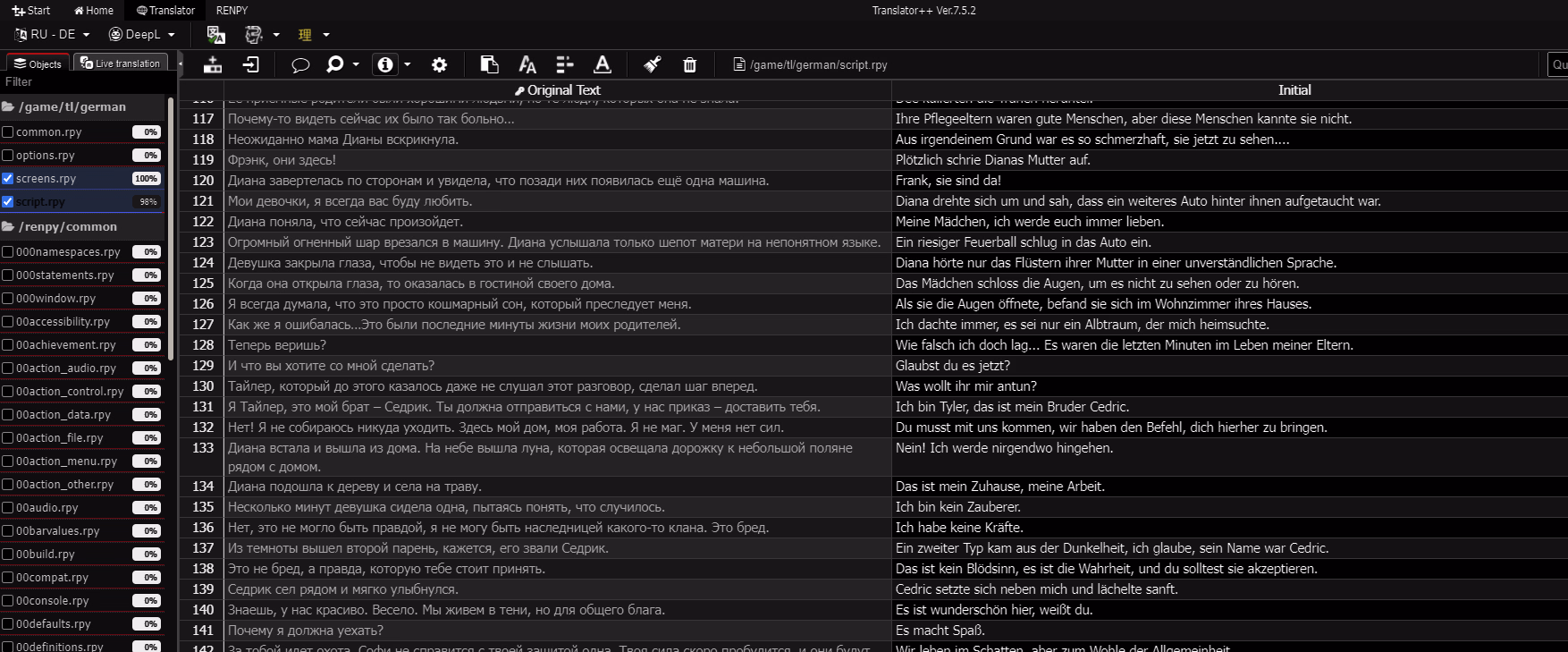Click the clipboard paste icon
Image resolution: width=1568 pixels, height=652 pixels.
(x=489, y=64)
